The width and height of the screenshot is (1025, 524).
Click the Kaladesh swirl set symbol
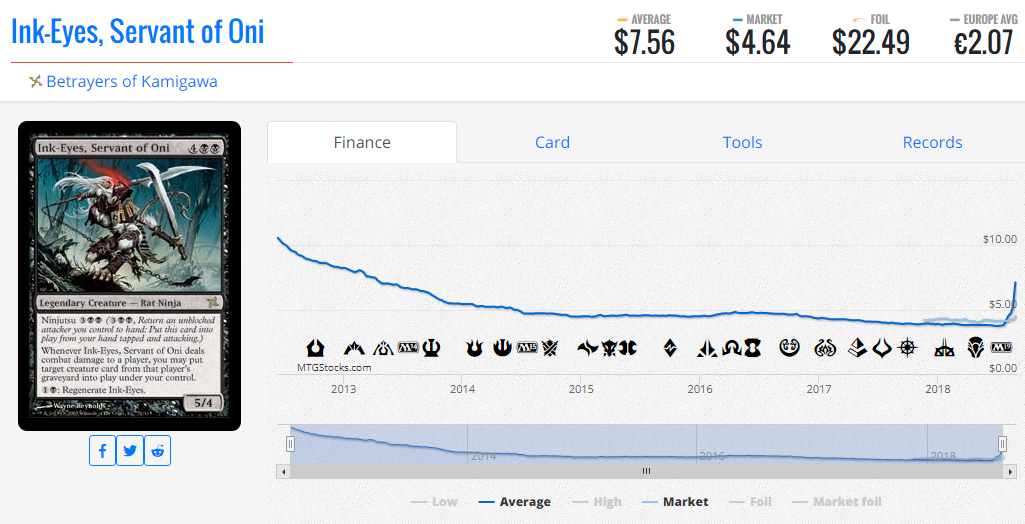click(x=790, y=348)
